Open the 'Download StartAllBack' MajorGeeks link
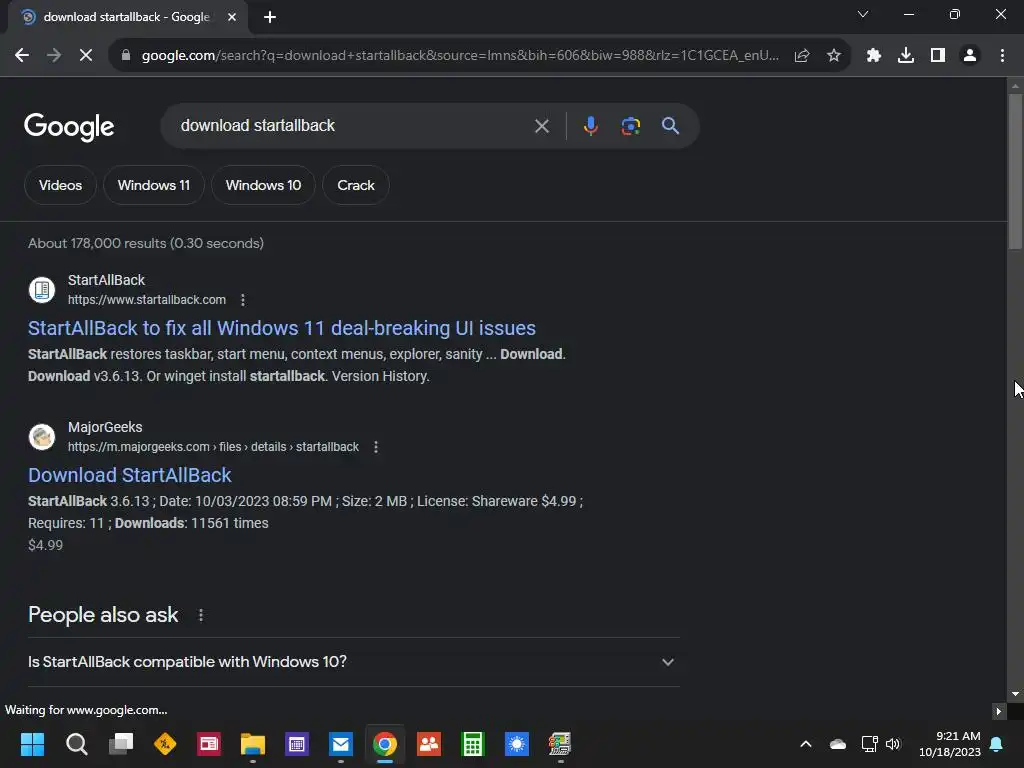This screenshot has width=1024, height=768. click(x=130, y=475)
